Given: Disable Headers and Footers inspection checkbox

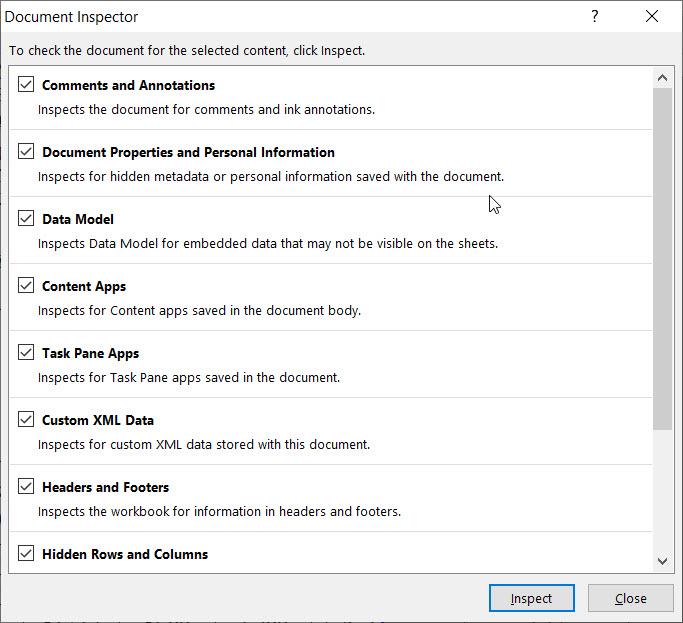Looking at the screenshot, I should [26, 487].
